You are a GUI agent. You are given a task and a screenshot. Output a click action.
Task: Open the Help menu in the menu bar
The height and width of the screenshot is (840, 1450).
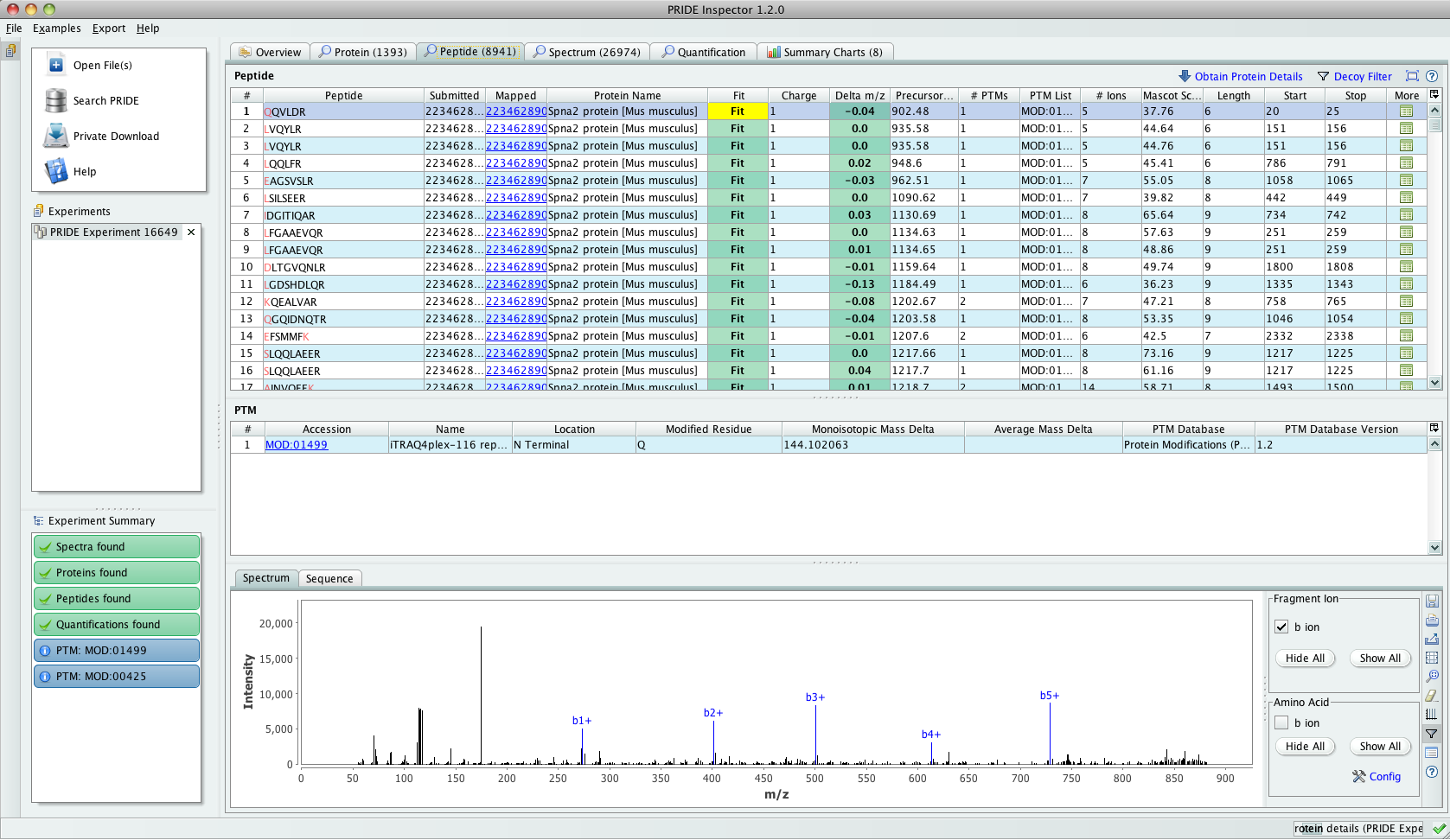(x=148, y=29)
